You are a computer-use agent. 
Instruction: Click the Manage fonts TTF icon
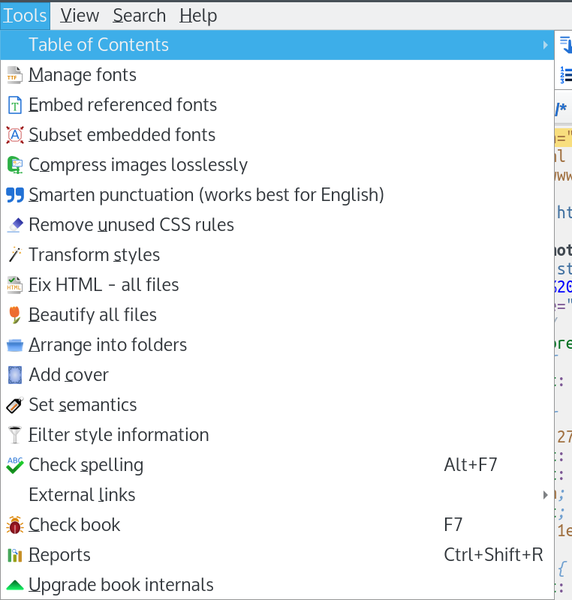(x=15, y=75)
